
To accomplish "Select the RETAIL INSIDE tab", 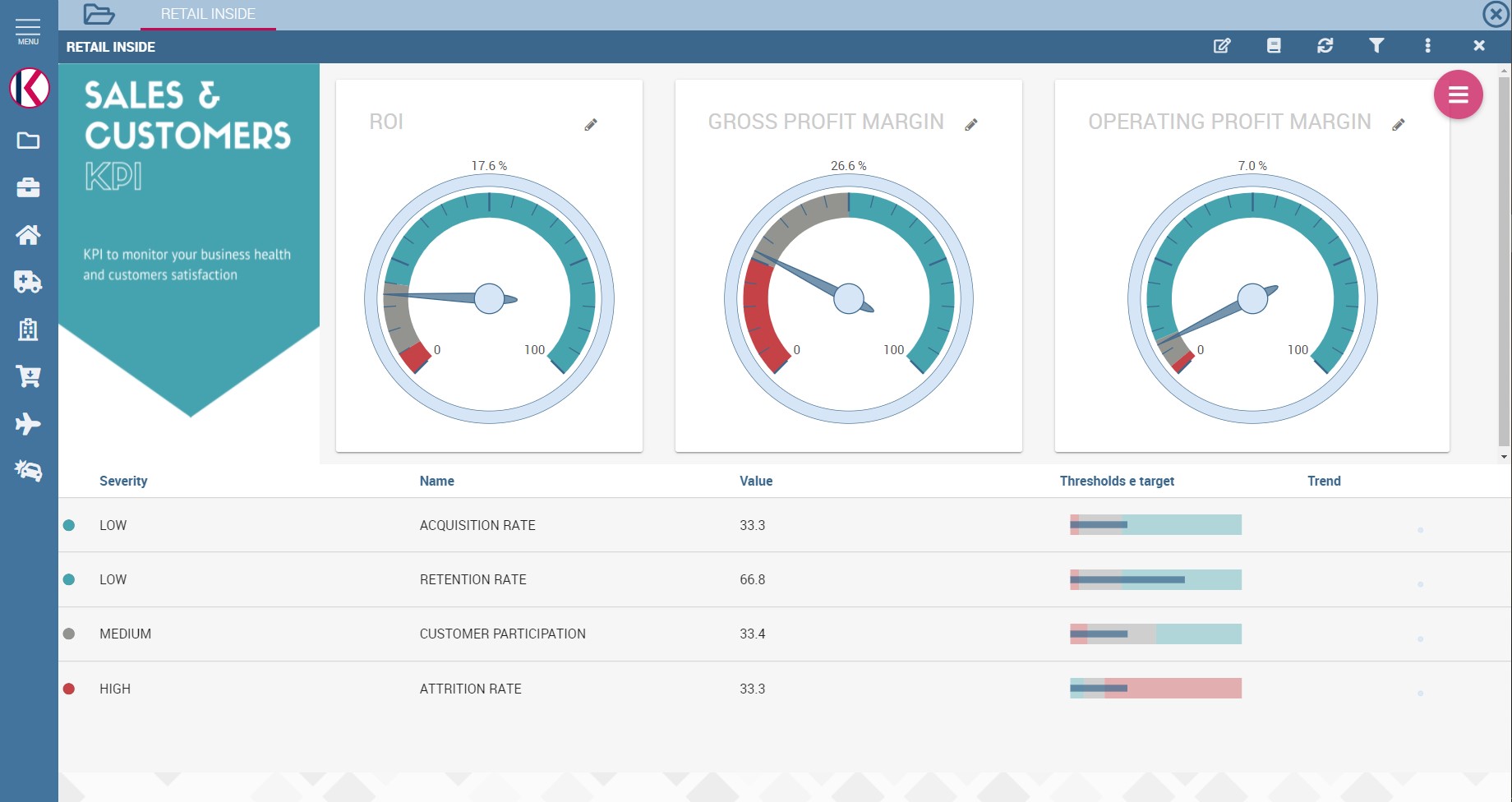I will click(208, 14).
